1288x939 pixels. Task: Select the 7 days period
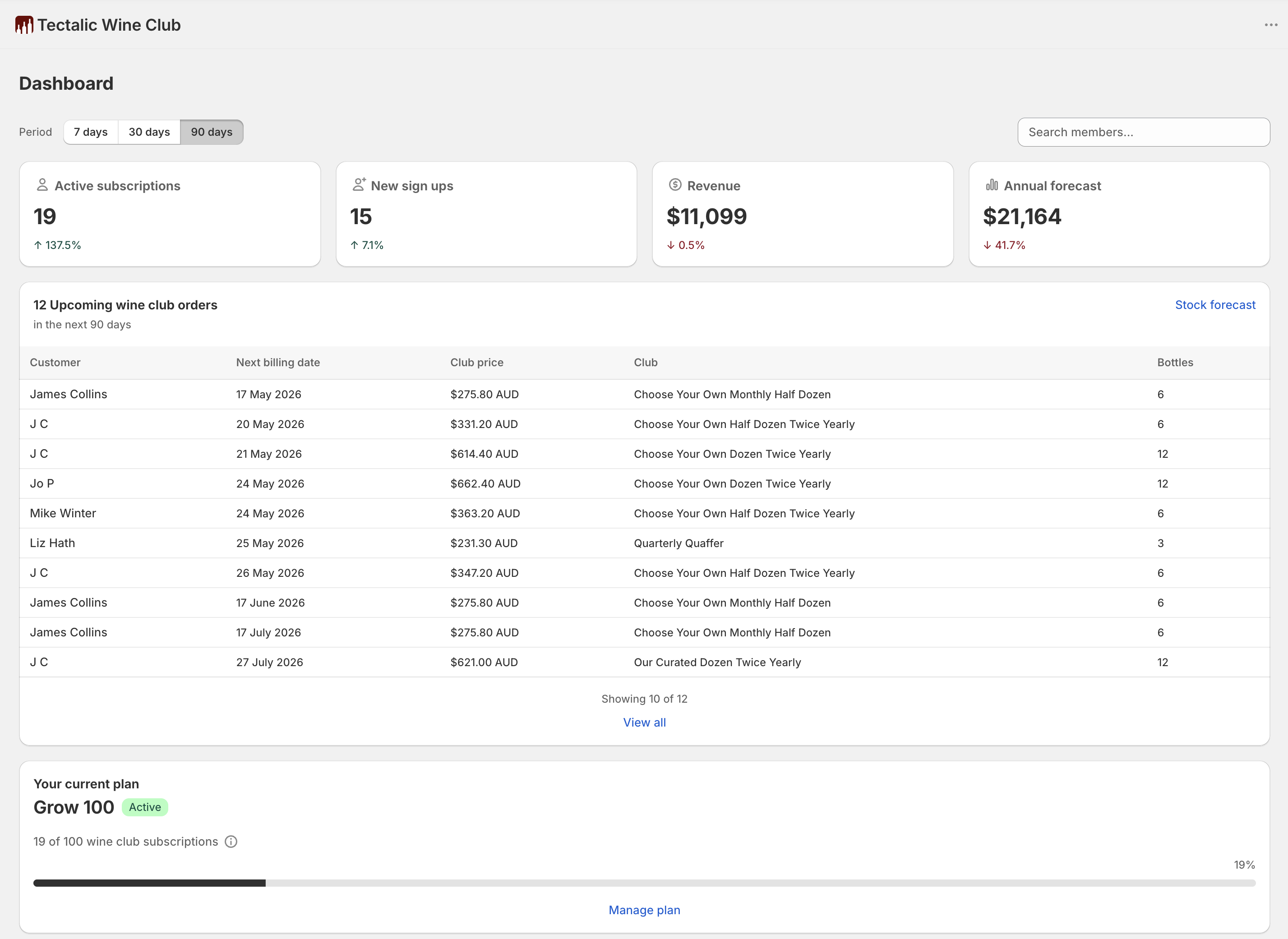tap(91, 132)
